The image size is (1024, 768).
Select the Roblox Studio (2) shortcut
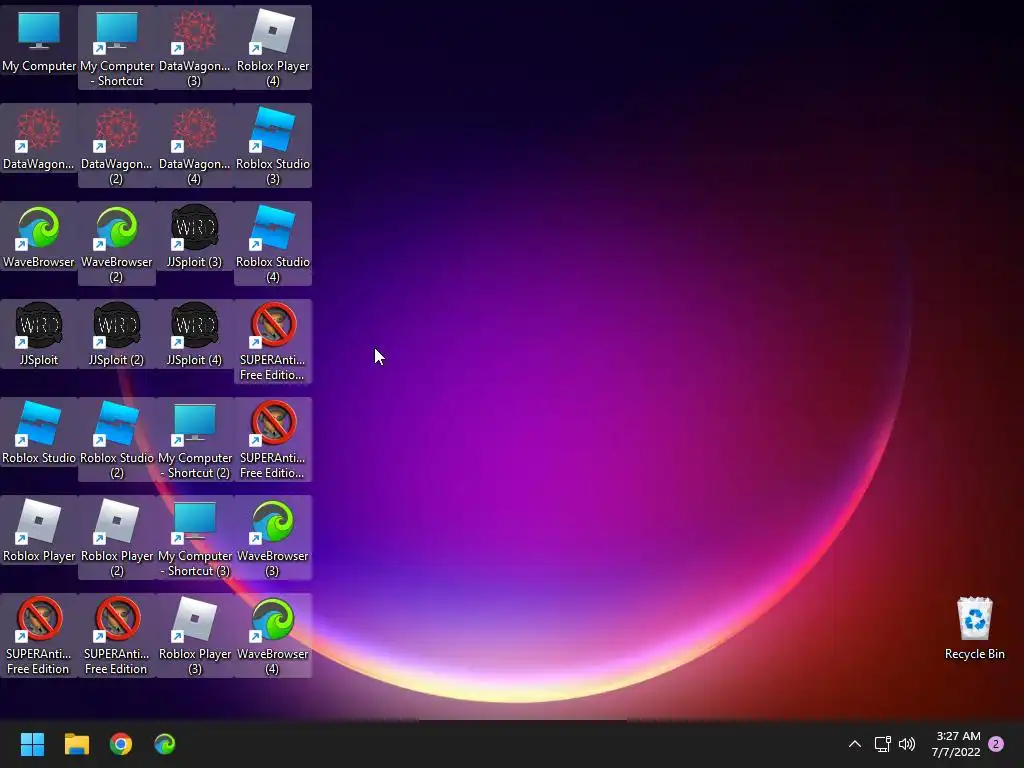pyautogui.click(x=117, y=439)
